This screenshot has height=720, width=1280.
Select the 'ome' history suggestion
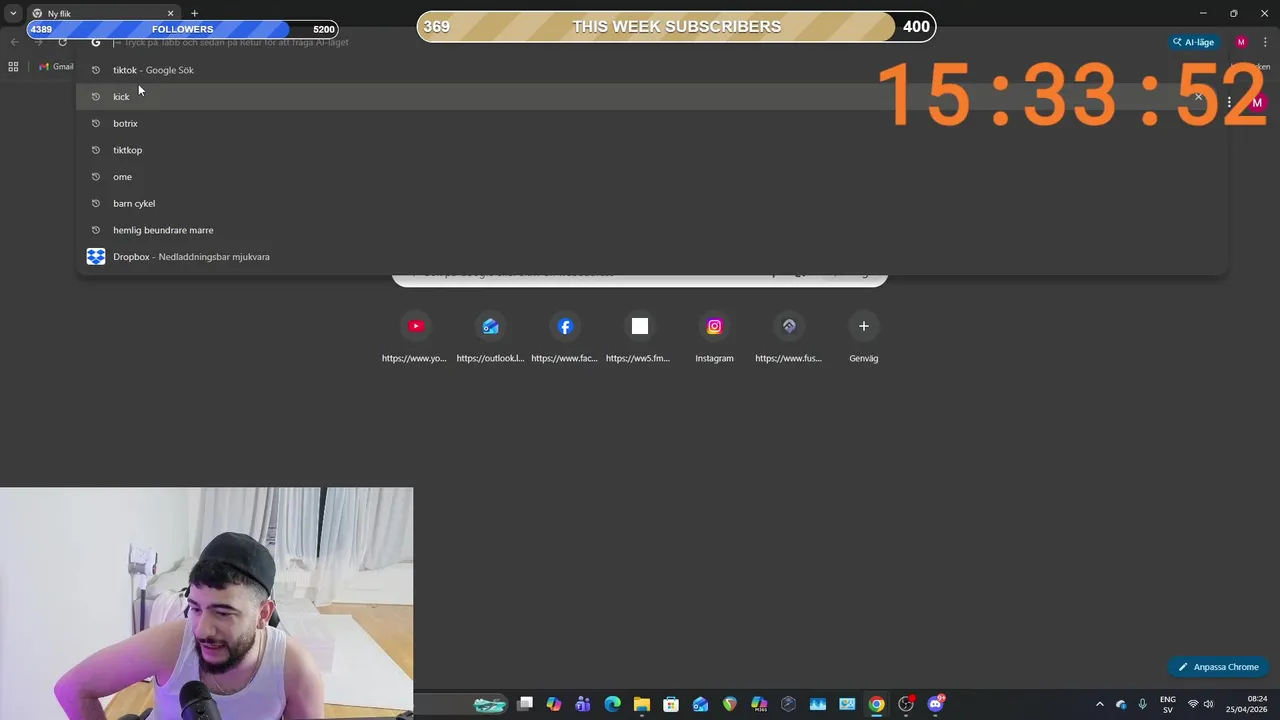click(x=651, y=177)
